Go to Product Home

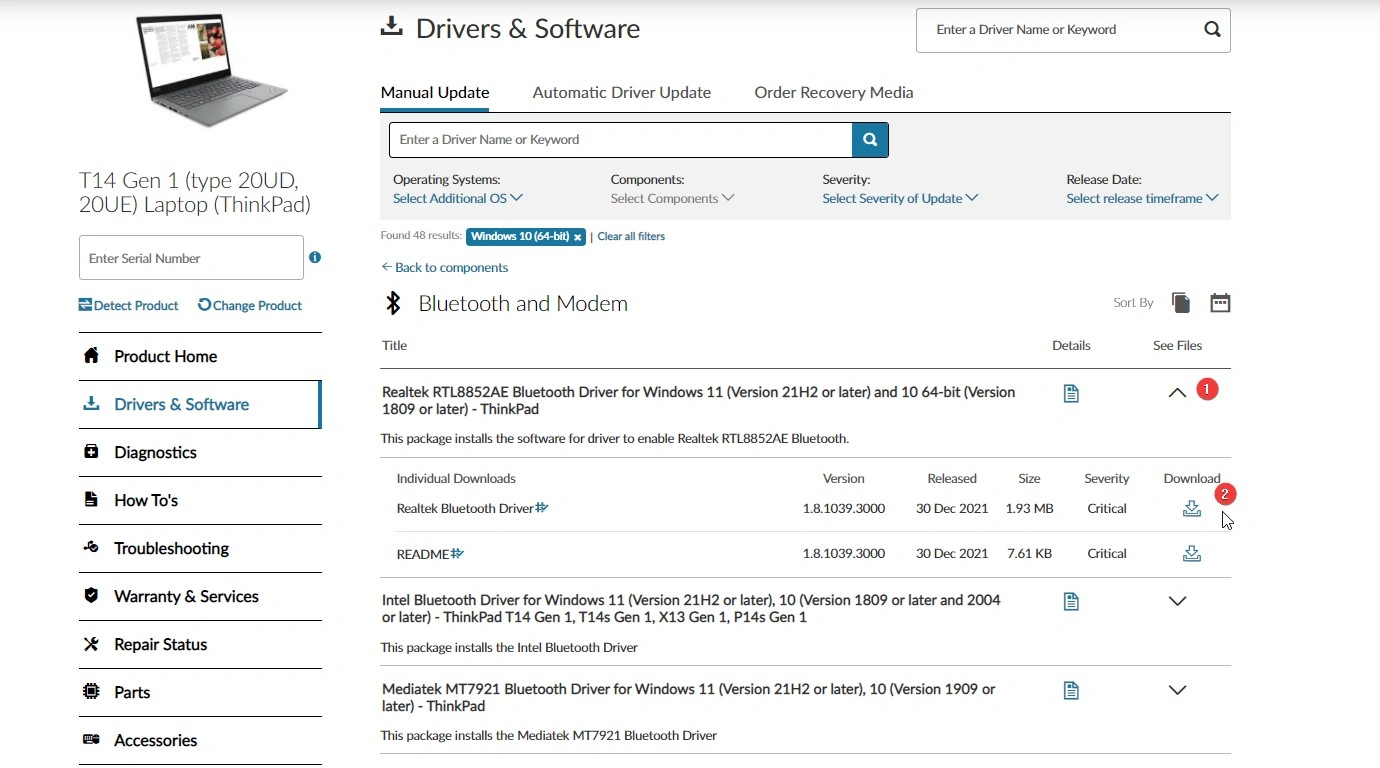point(200,356)
